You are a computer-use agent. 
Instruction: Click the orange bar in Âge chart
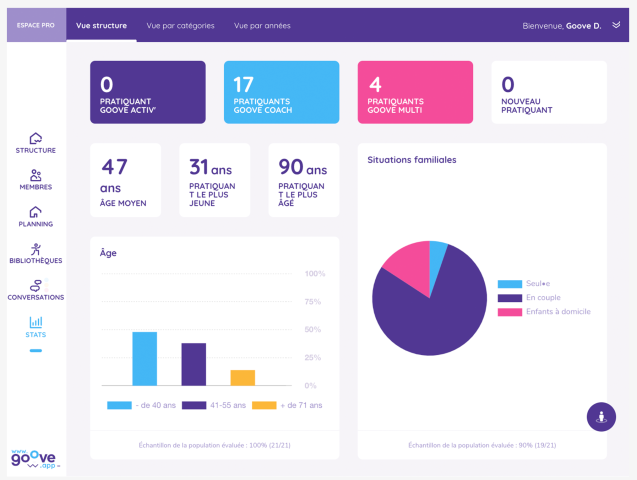(x=243, y=378)
